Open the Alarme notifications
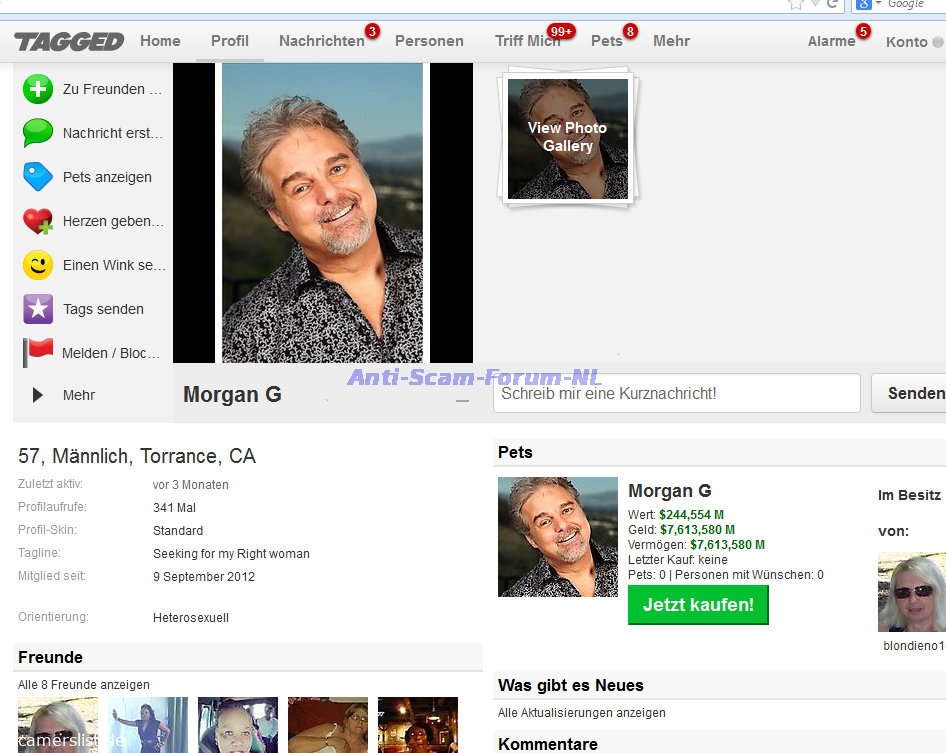The image size is (946, 753). pos(831,41)
